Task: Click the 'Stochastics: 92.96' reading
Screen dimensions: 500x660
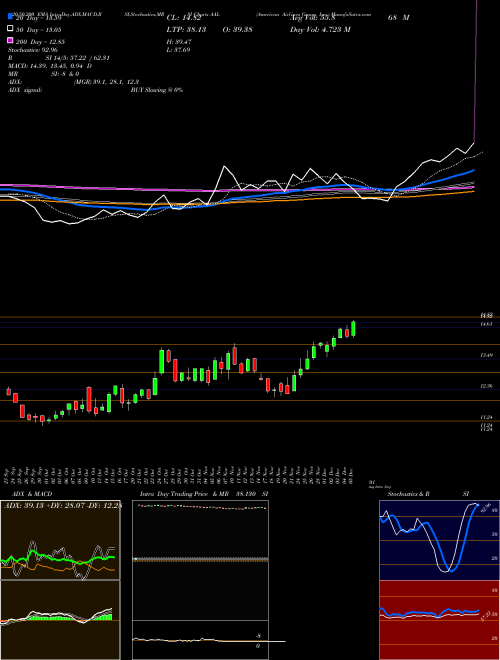Action: (33, 50)
